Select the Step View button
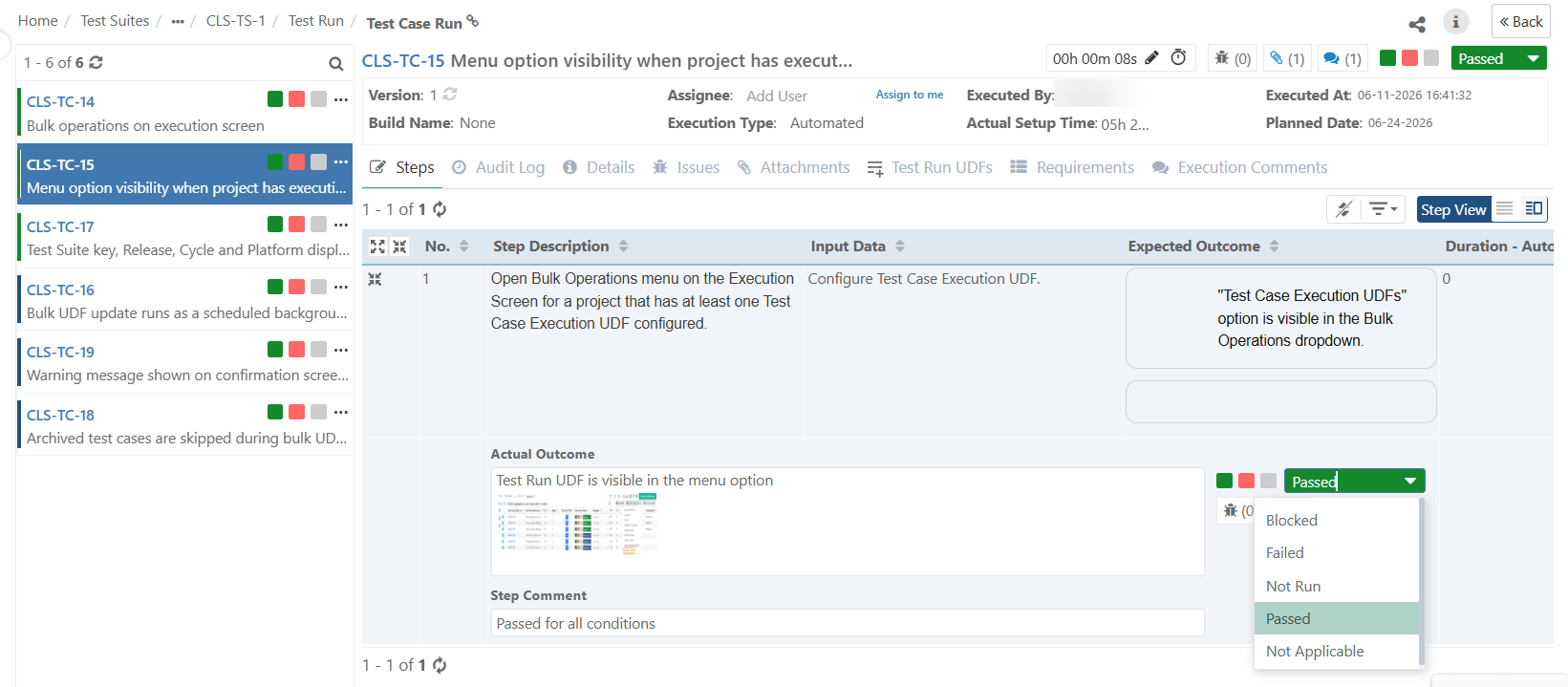This screenshot has width=1568, height=687. point(1453,209)
